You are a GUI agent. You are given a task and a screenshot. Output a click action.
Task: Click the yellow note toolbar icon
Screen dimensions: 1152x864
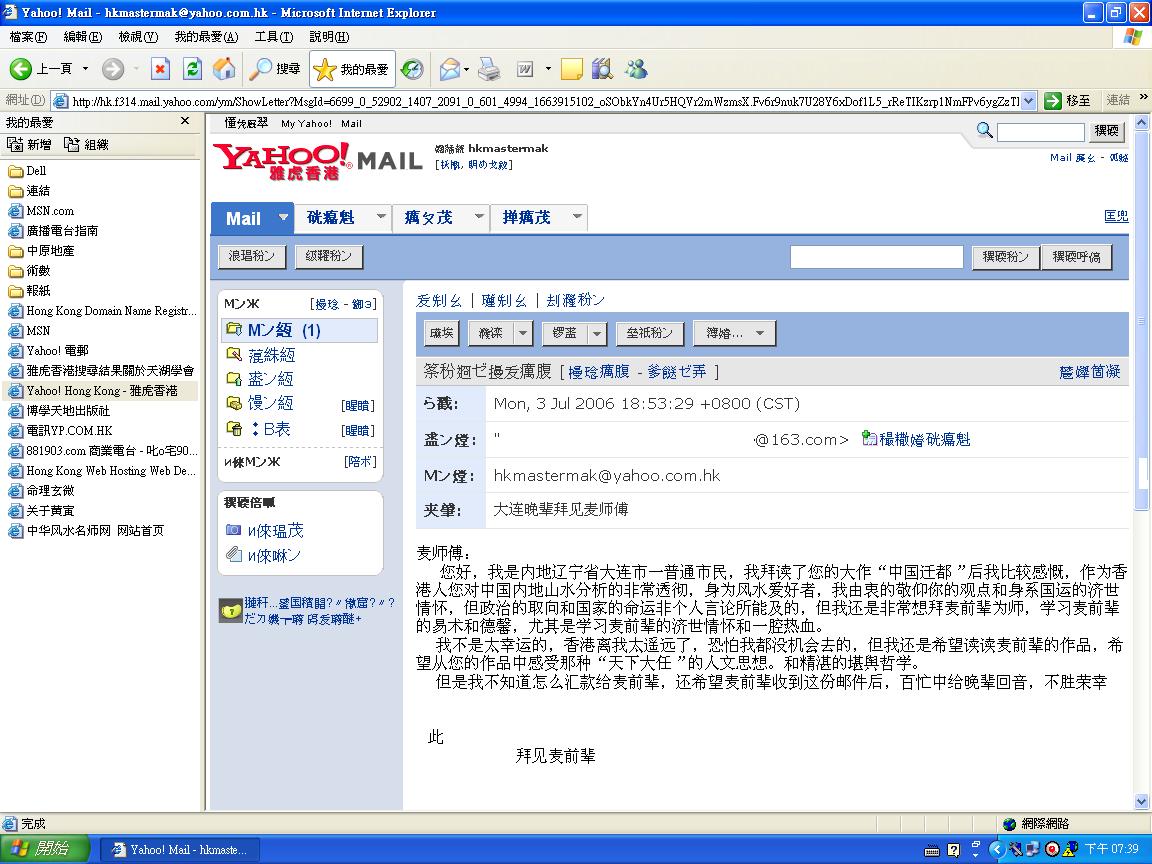(572, 69)
